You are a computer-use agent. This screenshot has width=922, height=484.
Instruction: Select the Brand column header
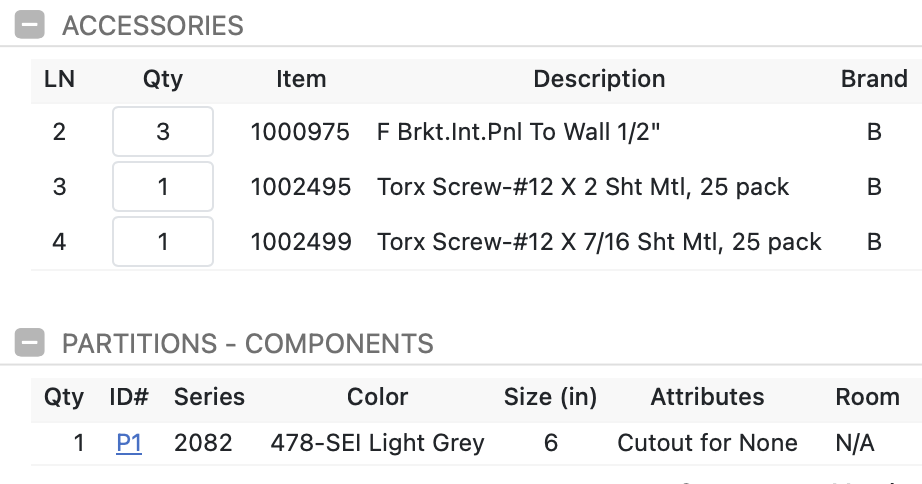pos(874,79)
